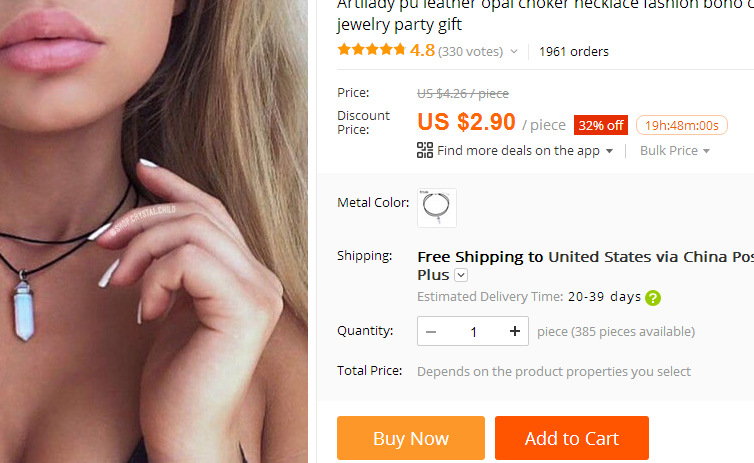
Task: Click the 32% off discount badge
Action: point(601,125)
